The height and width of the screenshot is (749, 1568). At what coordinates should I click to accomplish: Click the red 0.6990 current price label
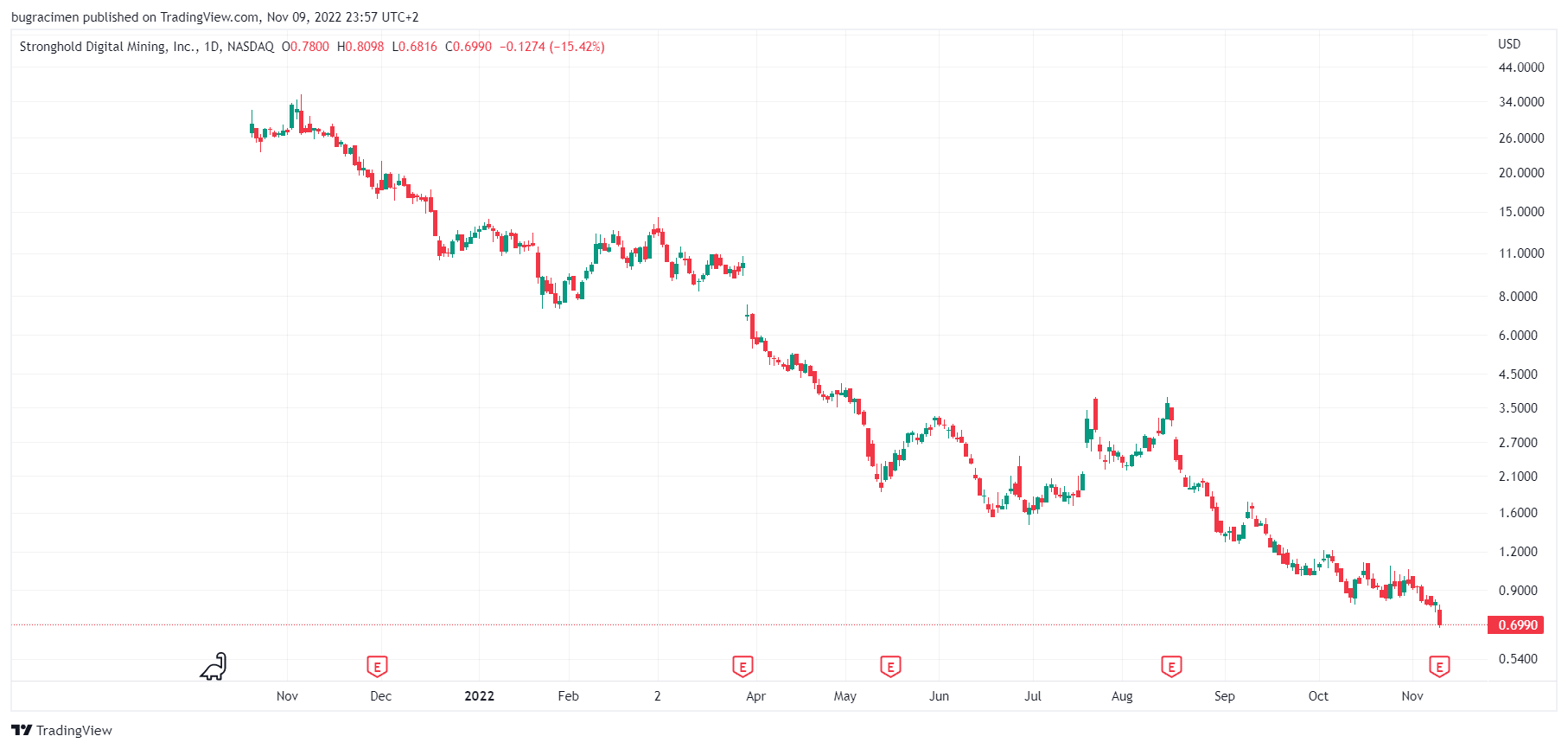pos(1517,625)
